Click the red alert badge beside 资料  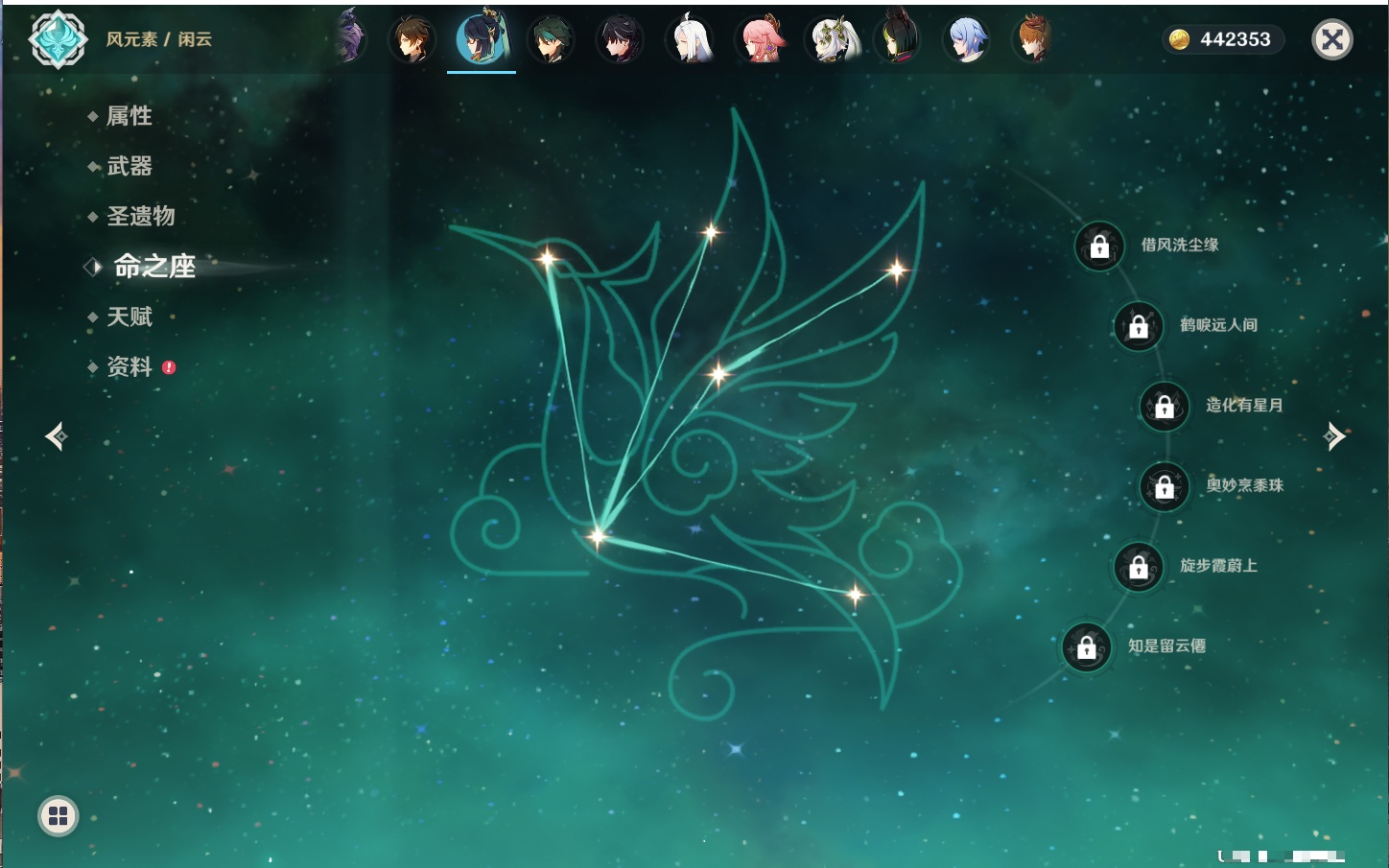(169, 367)
